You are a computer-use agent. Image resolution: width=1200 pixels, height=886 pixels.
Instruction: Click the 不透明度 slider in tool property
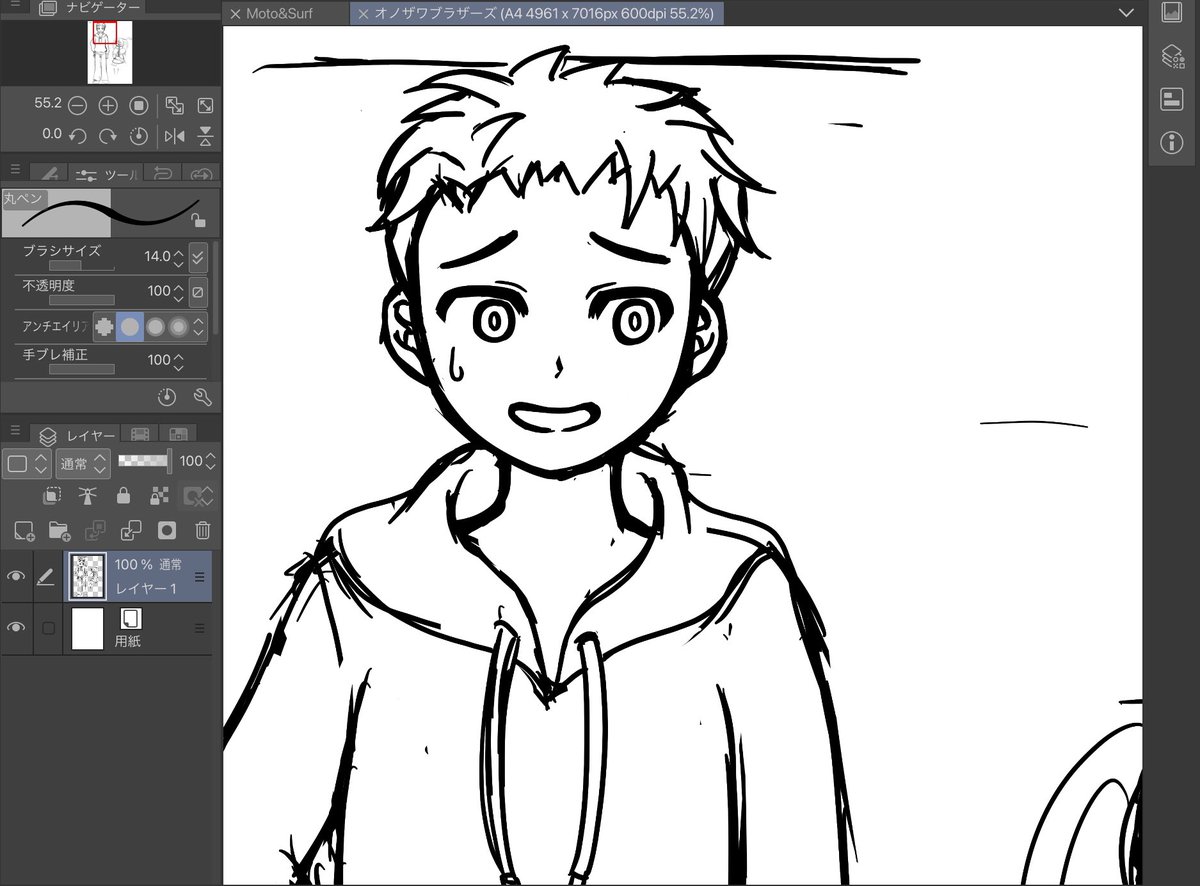coord(81,300)
